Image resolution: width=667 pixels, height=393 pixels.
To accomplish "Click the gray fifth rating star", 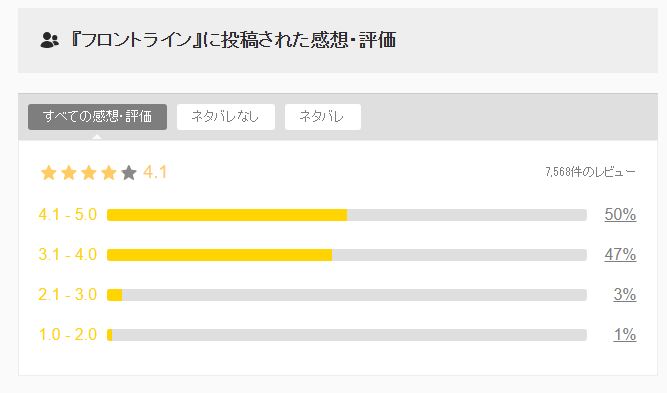I will pos(128,173).
